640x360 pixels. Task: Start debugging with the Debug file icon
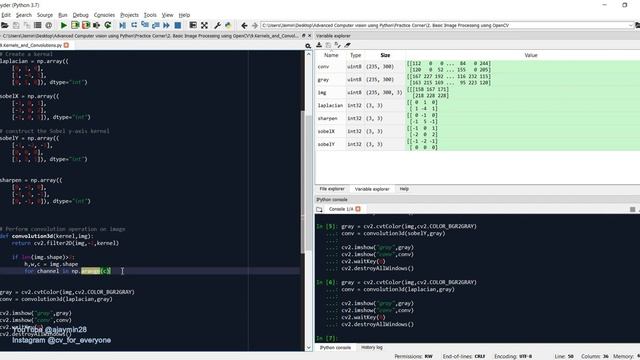[x=122, y=25]
